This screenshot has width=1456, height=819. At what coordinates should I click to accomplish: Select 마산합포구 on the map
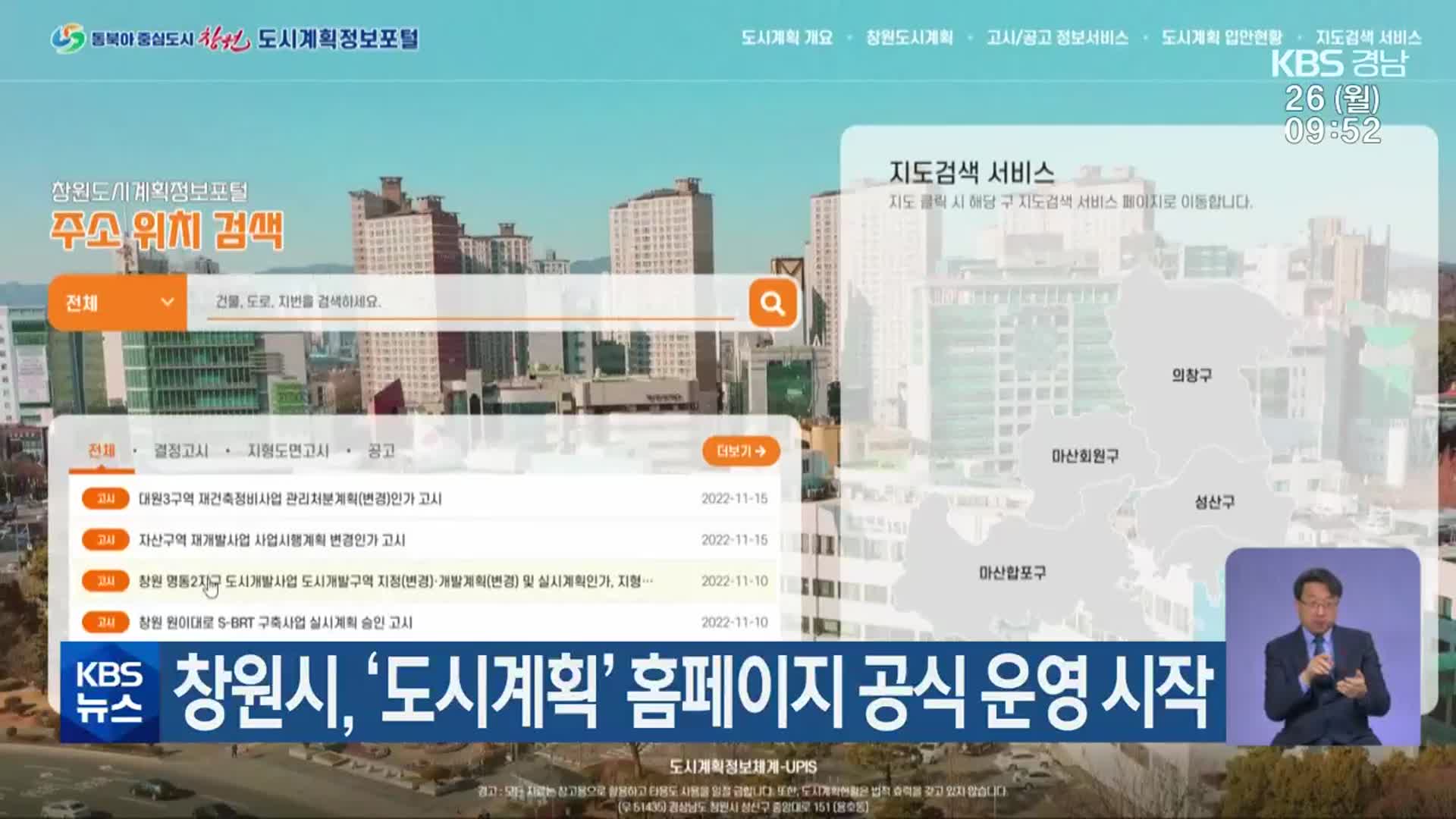[x=1012, y=573]
